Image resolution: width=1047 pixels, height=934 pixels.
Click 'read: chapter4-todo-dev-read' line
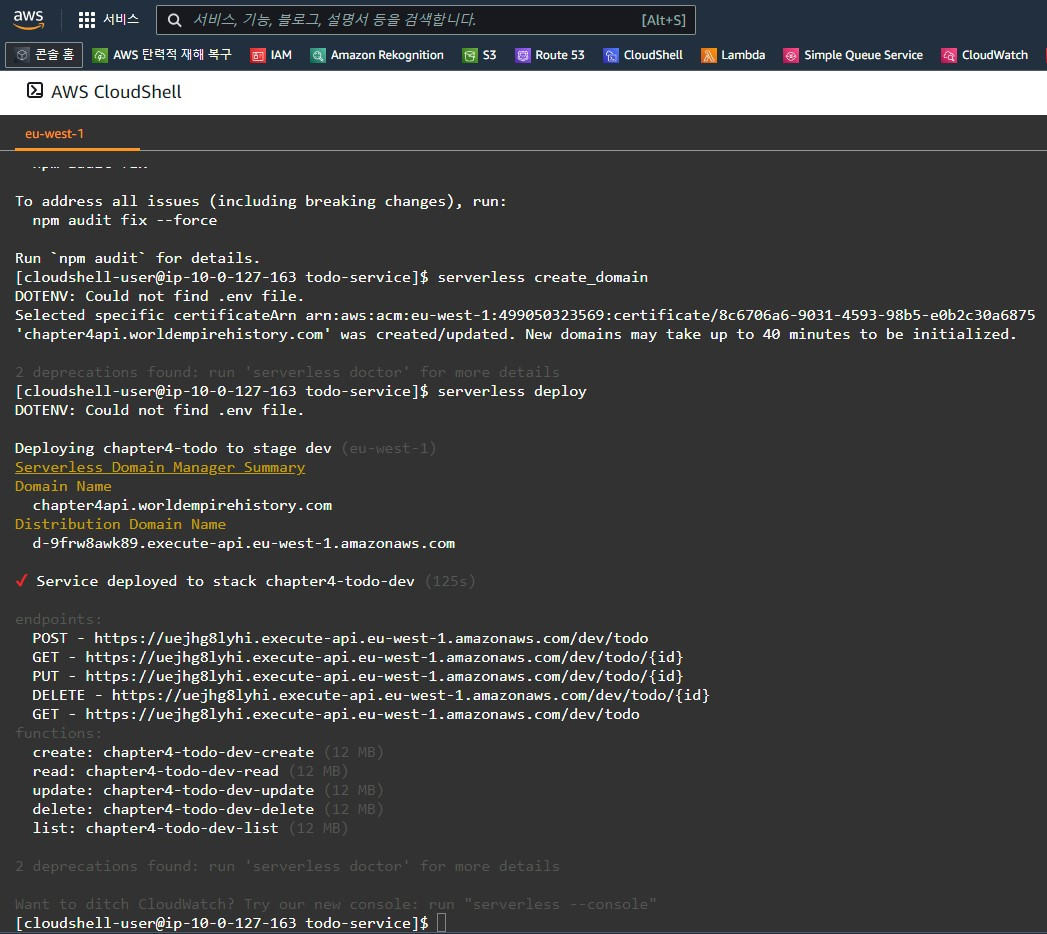point(156,772)
